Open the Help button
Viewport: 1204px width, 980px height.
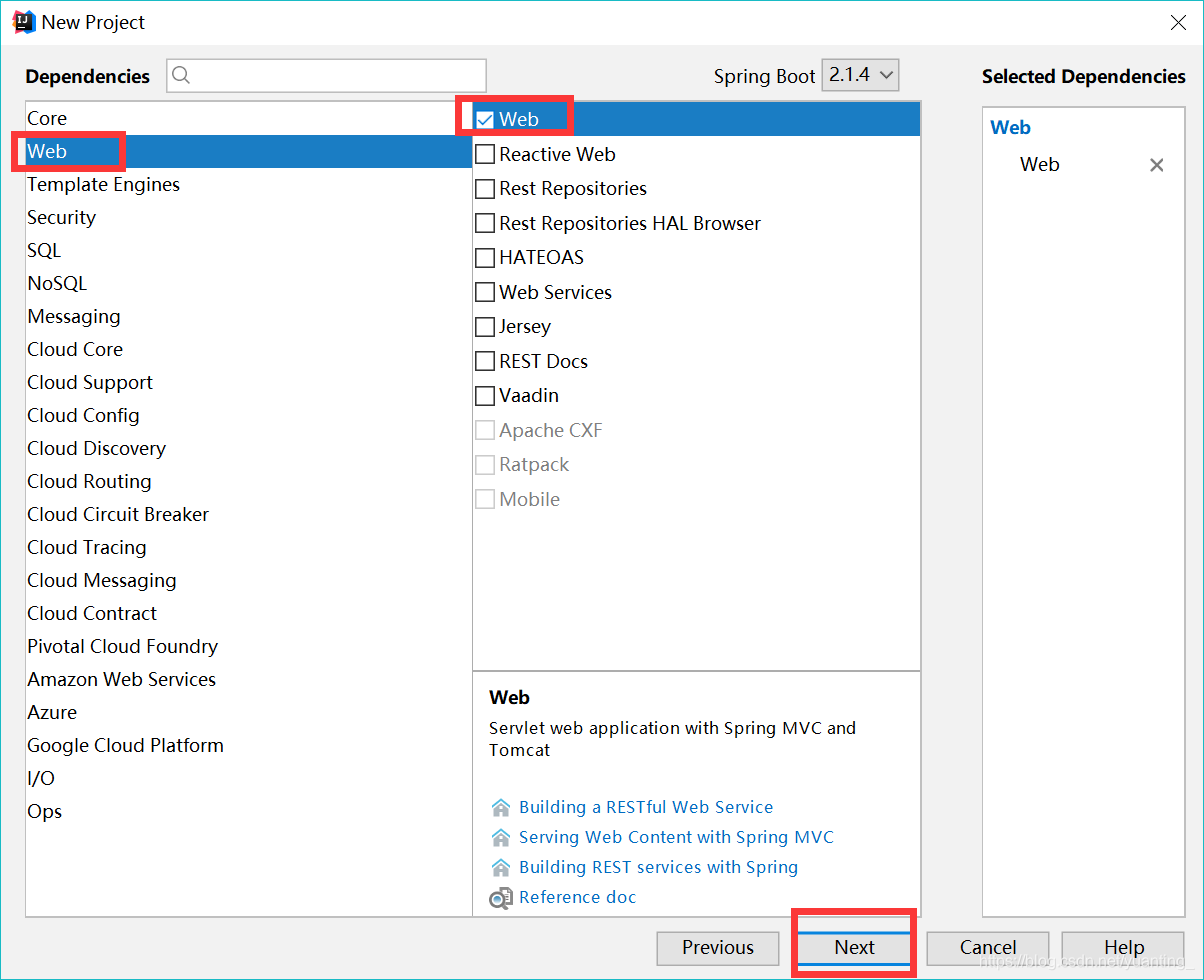[x=1124, y=948]
